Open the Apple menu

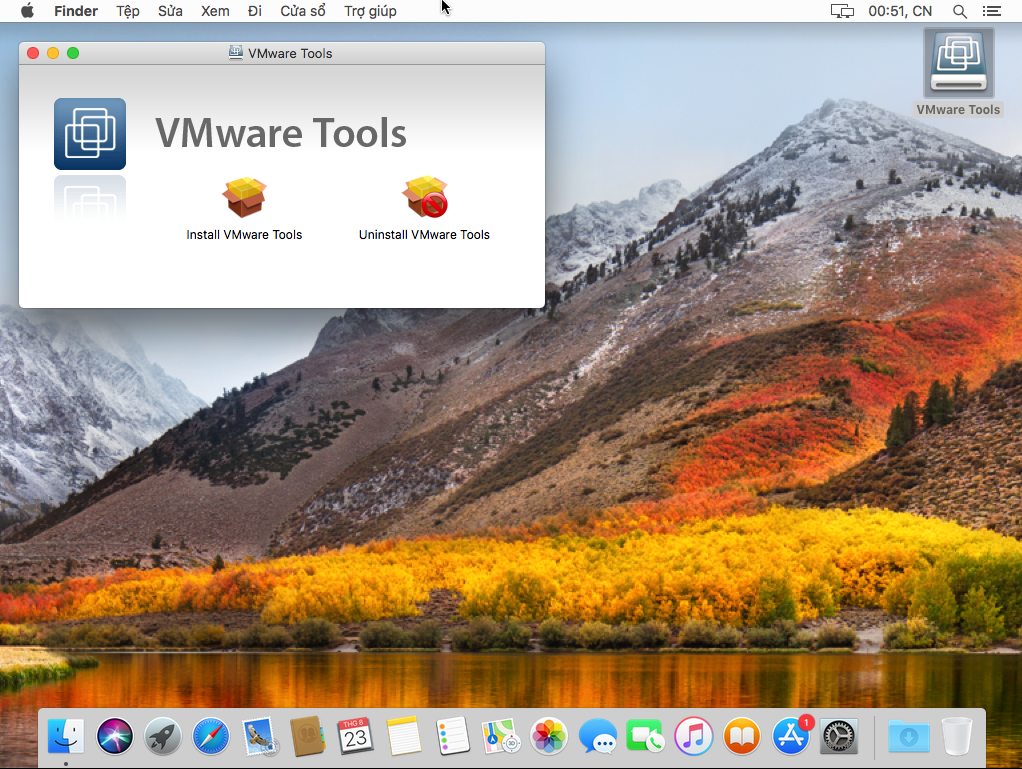(x=27, y=10)
